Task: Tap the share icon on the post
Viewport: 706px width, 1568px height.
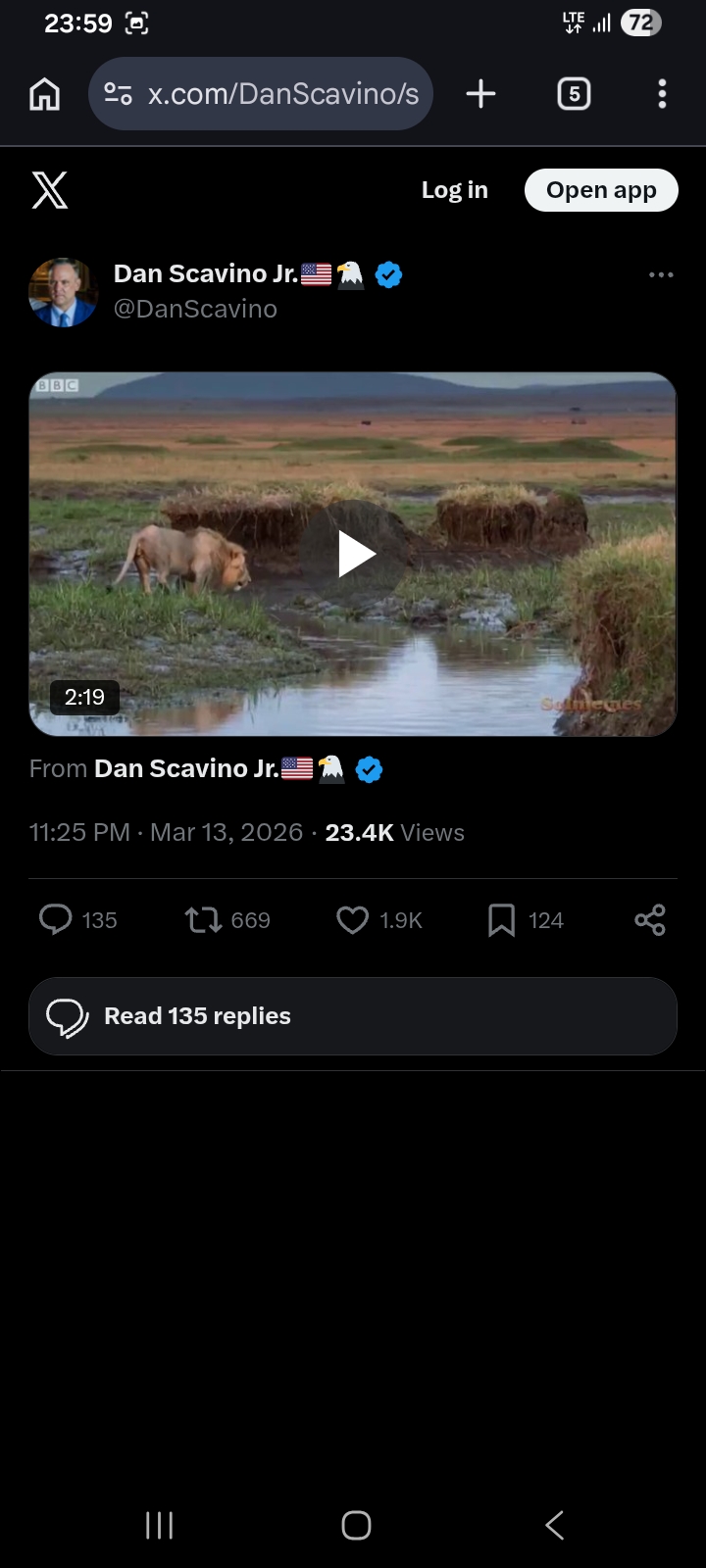Action: (x=649, y=920)
